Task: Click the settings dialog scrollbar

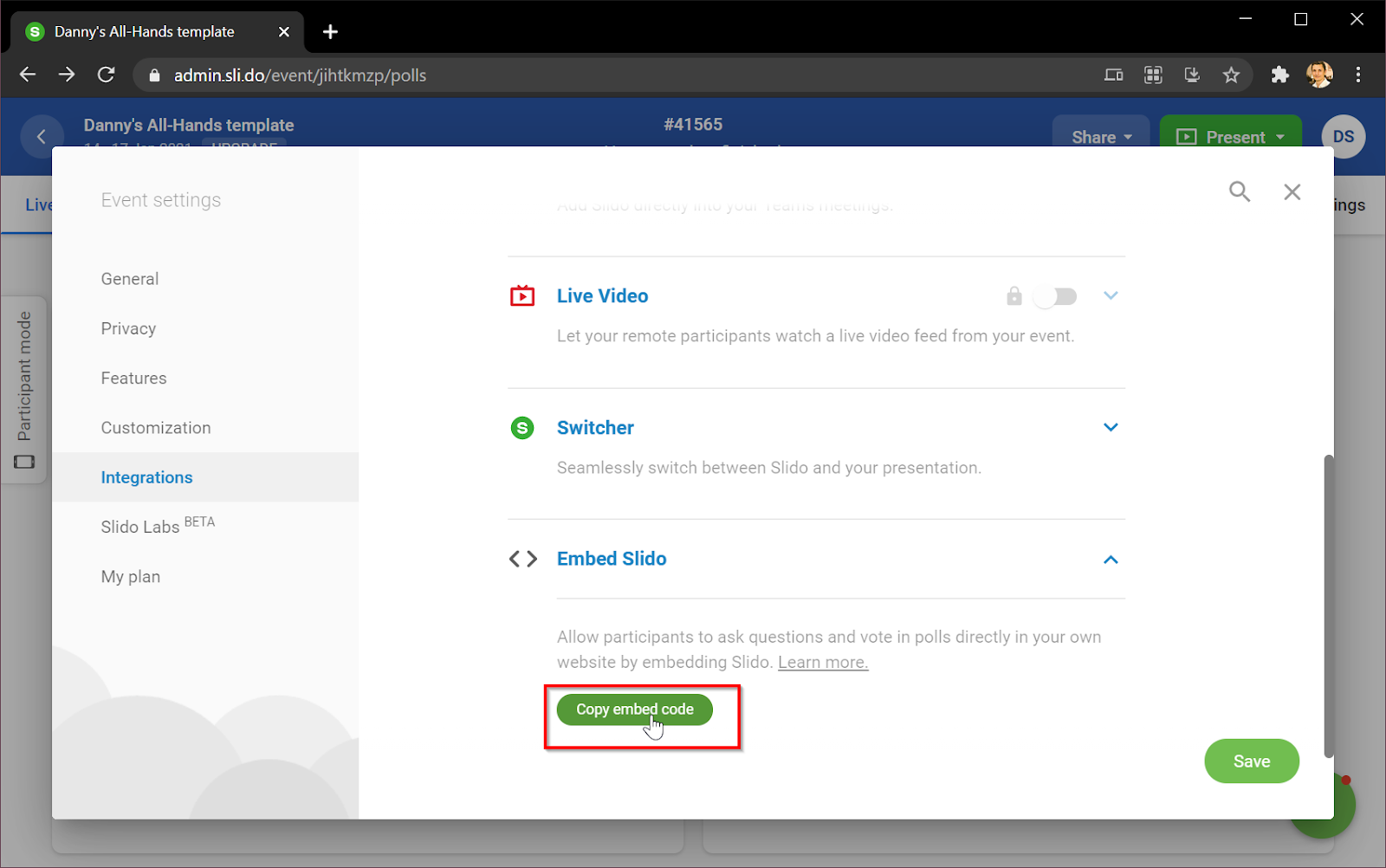Action: [1328, 606]
